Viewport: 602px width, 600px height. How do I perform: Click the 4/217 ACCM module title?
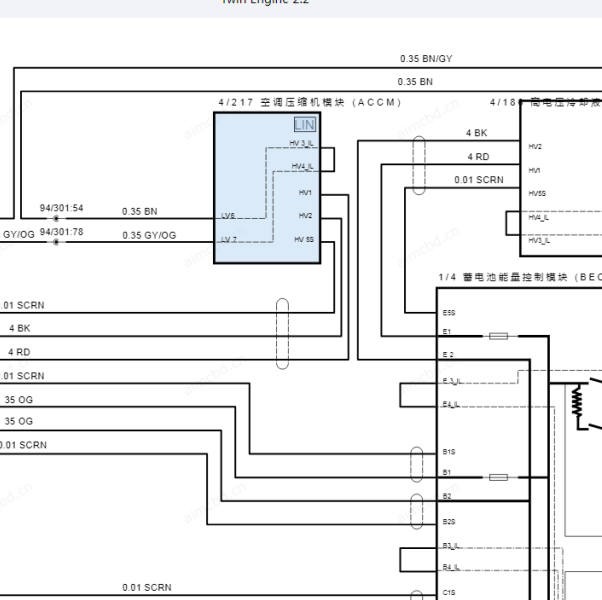coord(309,102)
